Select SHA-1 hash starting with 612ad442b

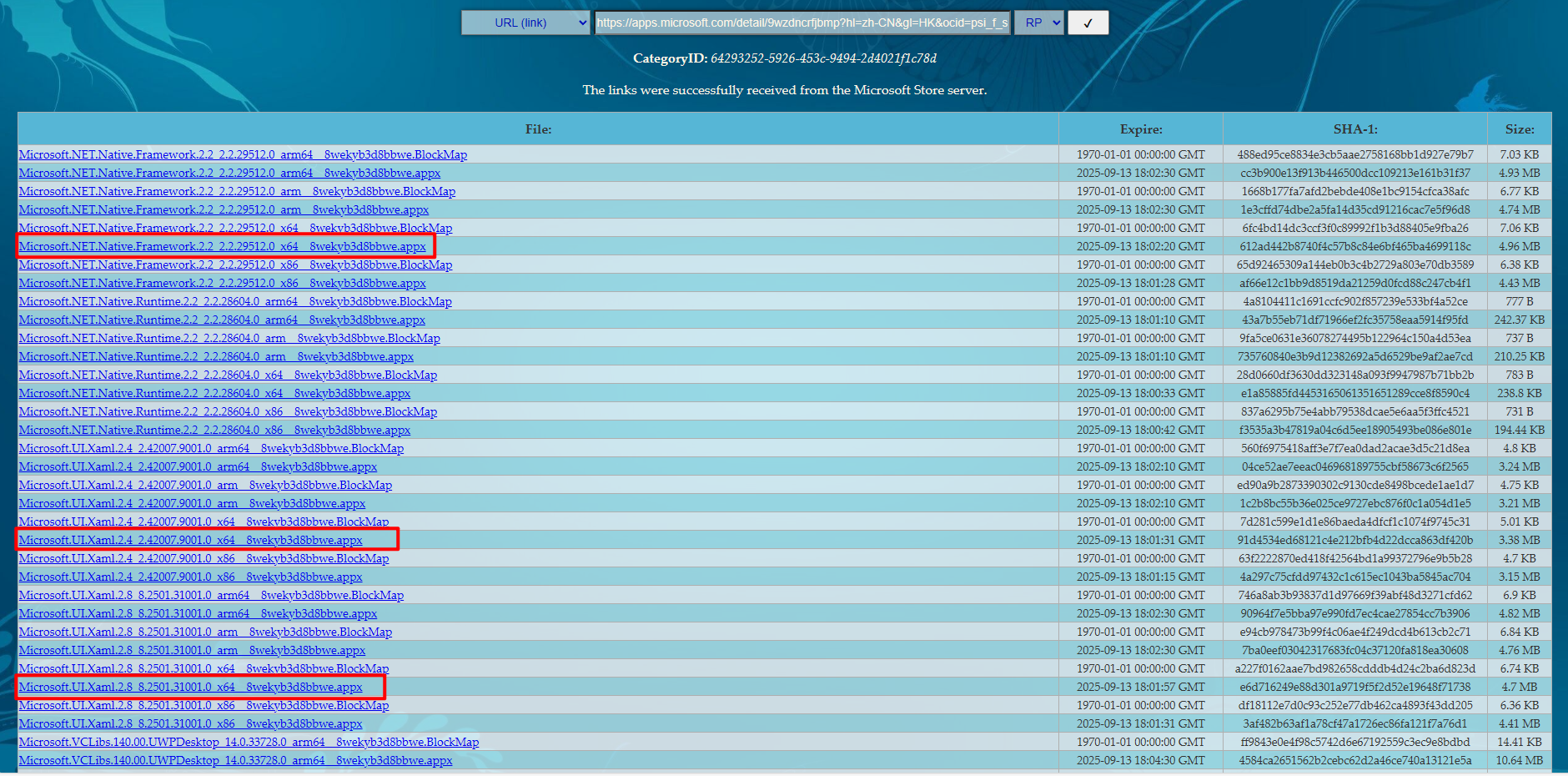1355,246
